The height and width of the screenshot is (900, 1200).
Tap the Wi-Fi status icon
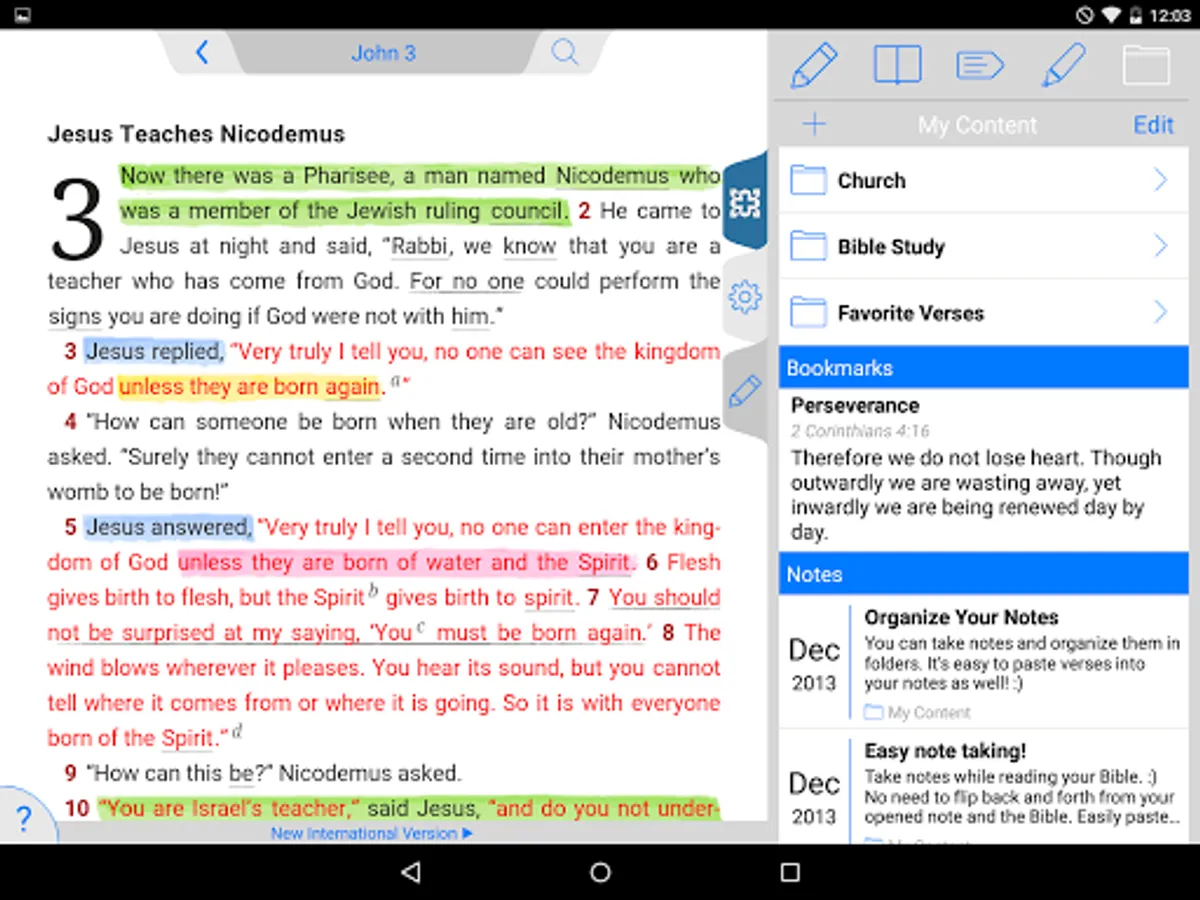pyautogui.click(x=1112, y=15)
